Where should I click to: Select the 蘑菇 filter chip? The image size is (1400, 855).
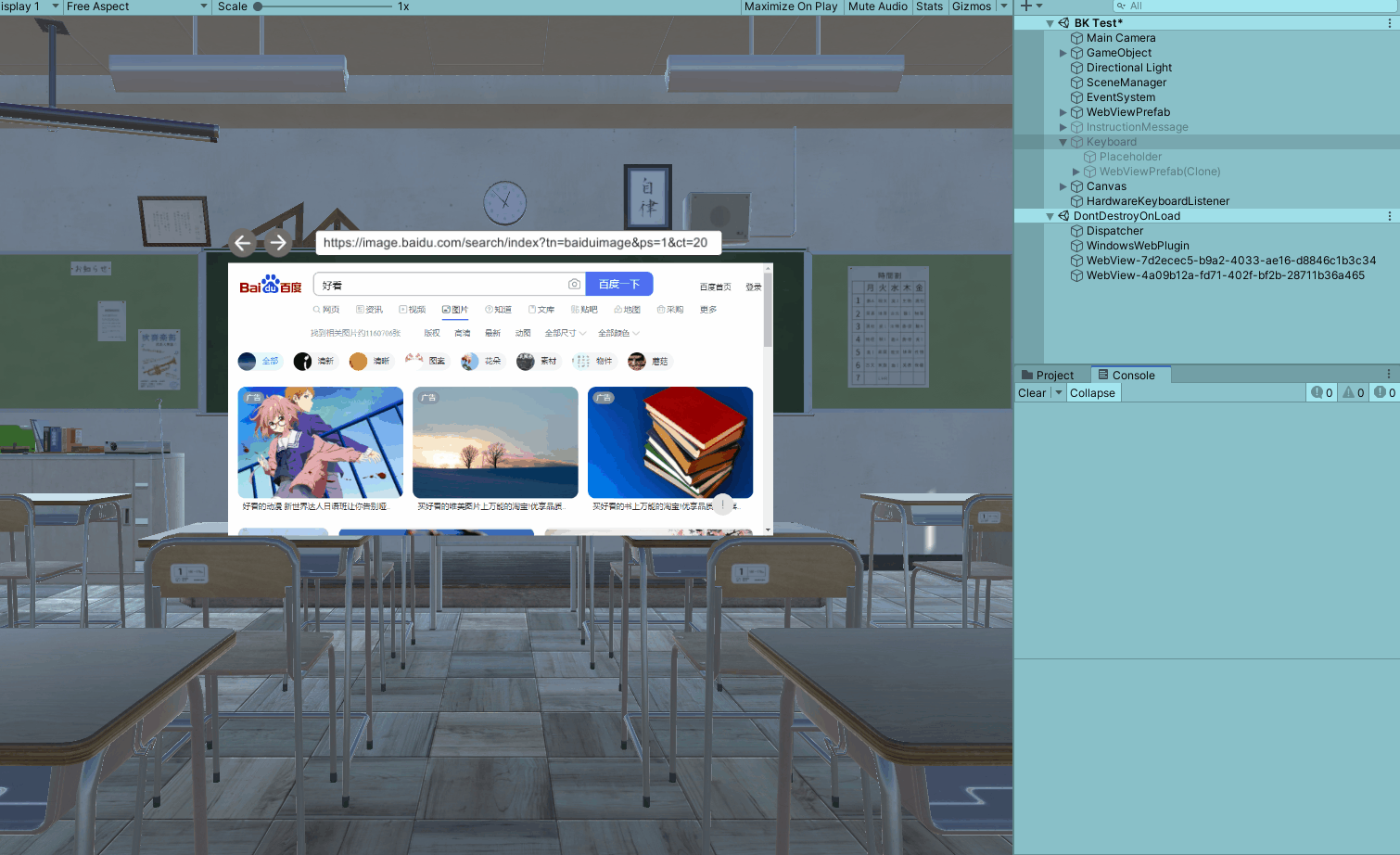coord(648,362)
